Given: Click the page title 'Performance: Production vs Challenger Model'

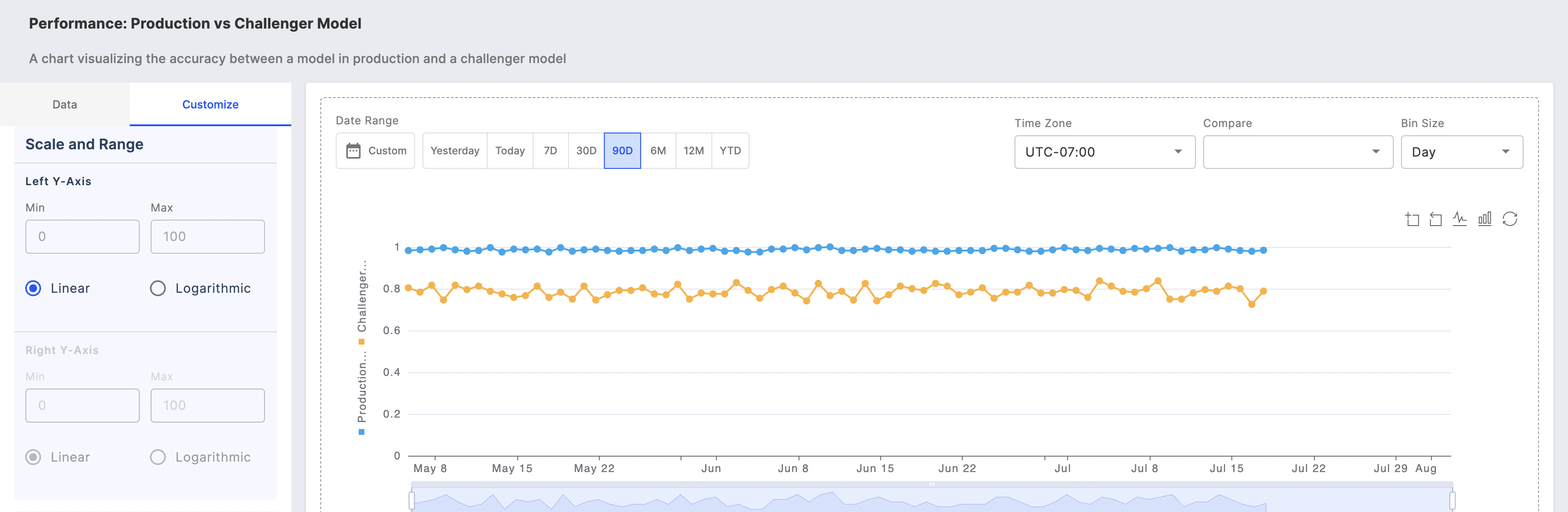Looking at the screenshot, I should coord(195,24).
